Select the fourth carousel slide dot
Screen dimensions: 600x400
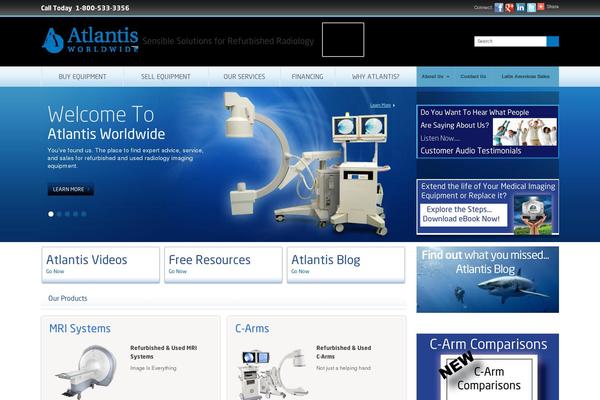point(76,214)
